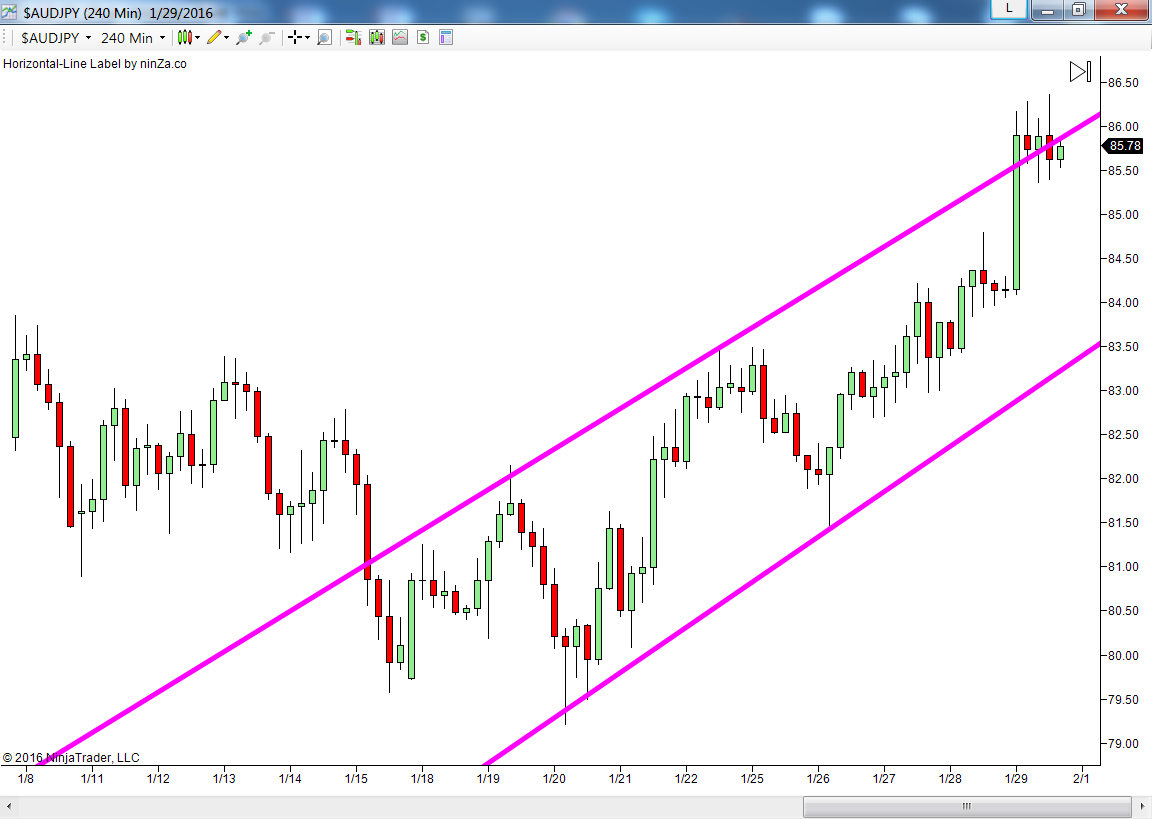
Task: Click the L link button in title bar
Action: pos(1009,9)
